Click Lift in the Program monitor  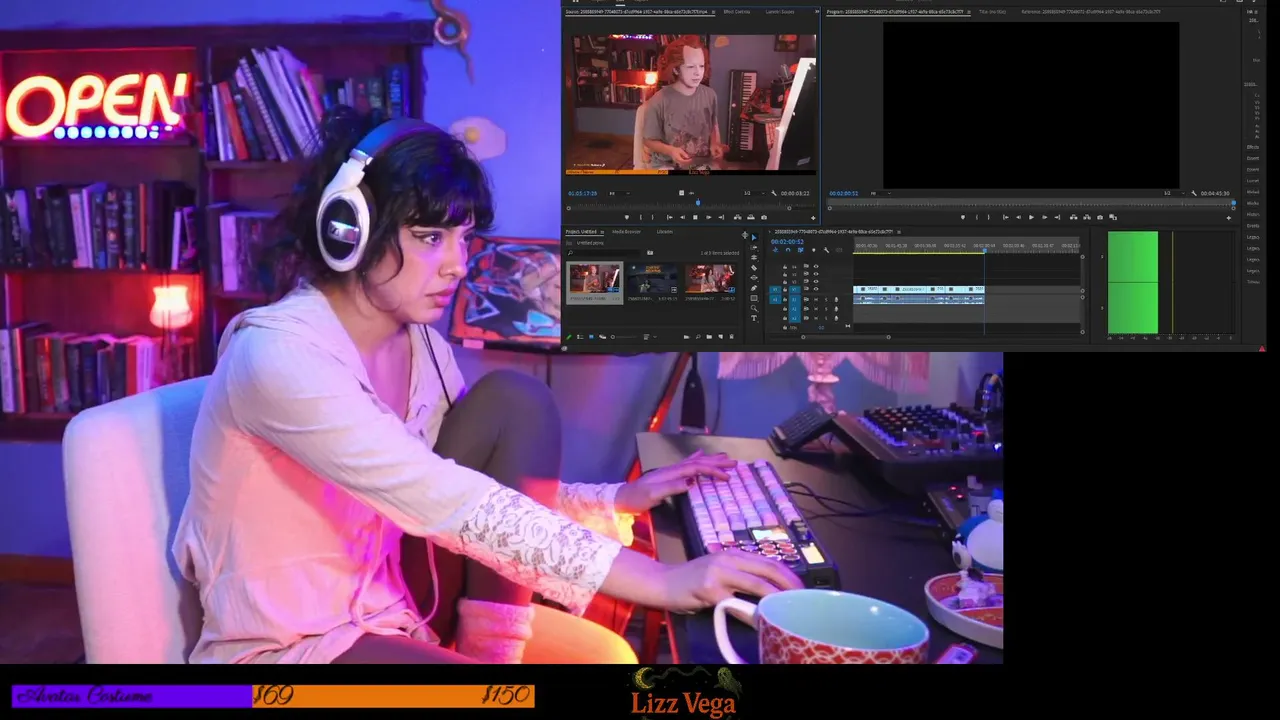(1074, 217)
